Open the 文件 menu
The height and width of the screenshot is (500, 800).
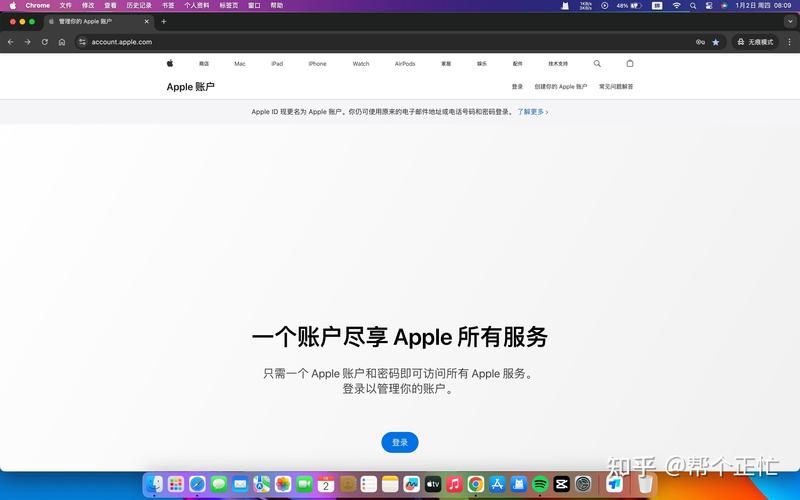[x=65, y=6]
